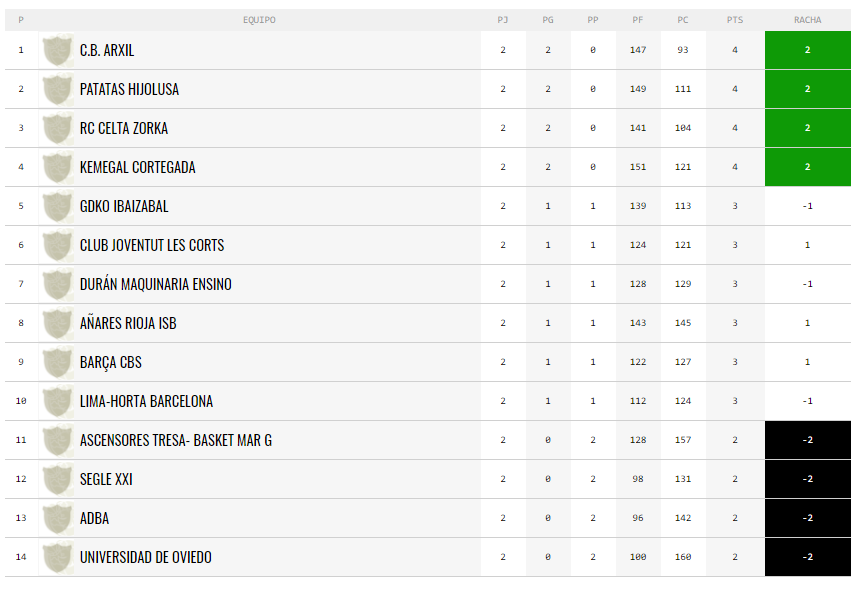Click the BARÇA CBS shield logo
This screenshot has width=861, height=589.
pos(58,362)
